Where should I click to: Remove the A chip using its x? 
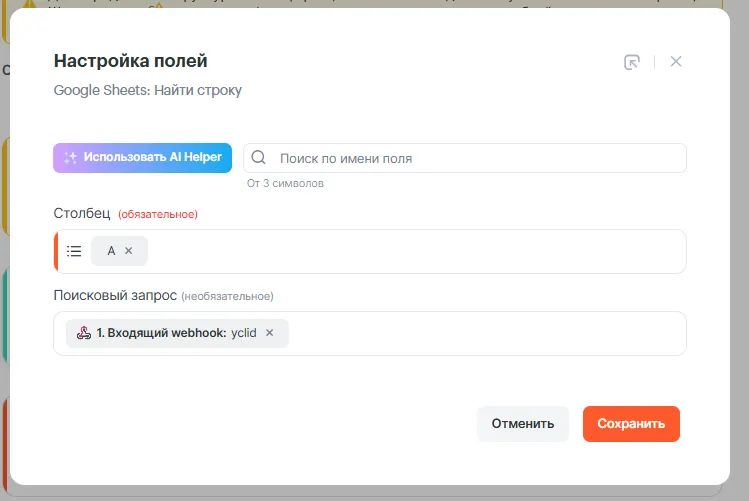click(x=129, y=251)
